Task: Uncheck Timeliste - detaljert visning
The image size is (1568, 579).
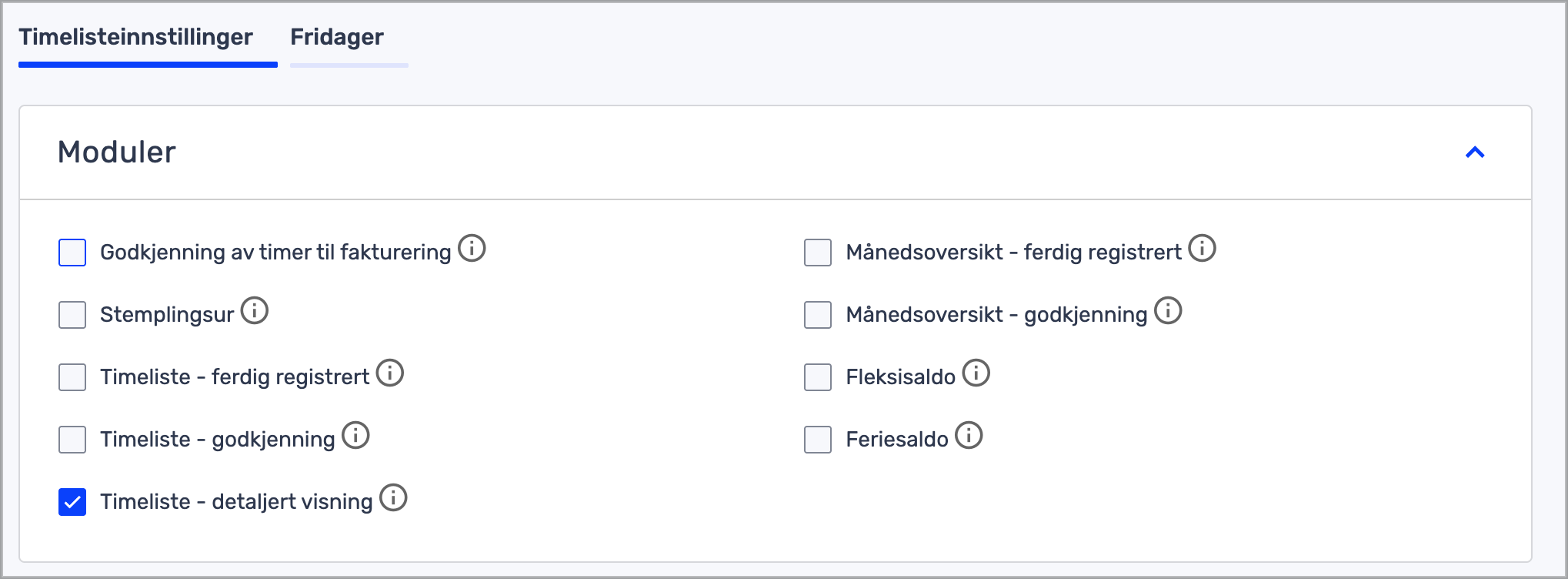Action: [x=72, y=502]
